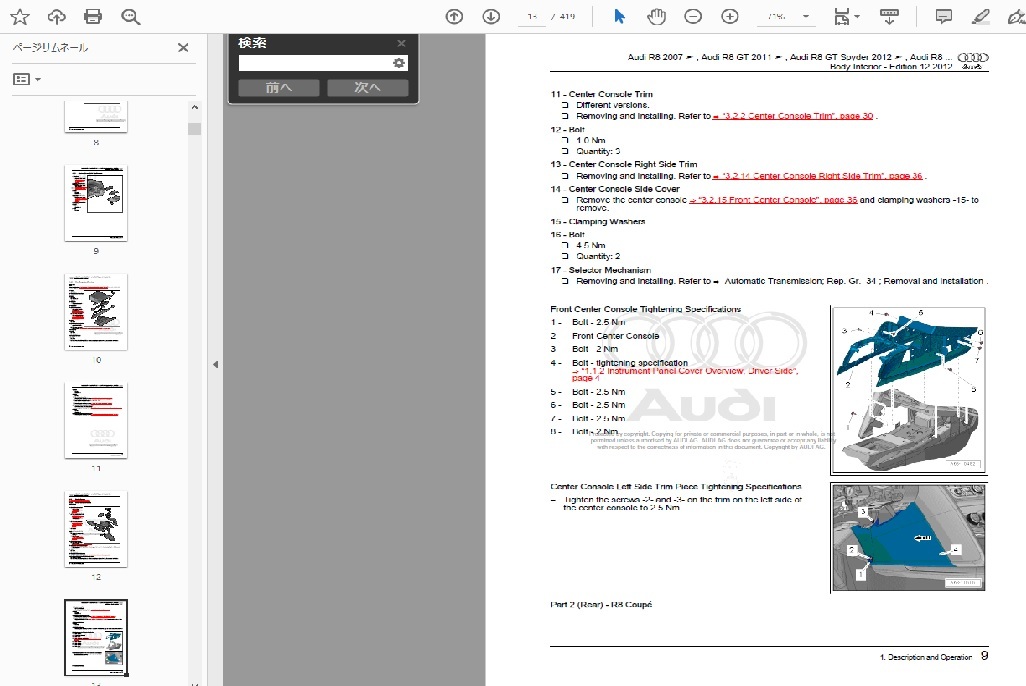
Task: Choose the hand pan tool
Action: coord(656,16)
